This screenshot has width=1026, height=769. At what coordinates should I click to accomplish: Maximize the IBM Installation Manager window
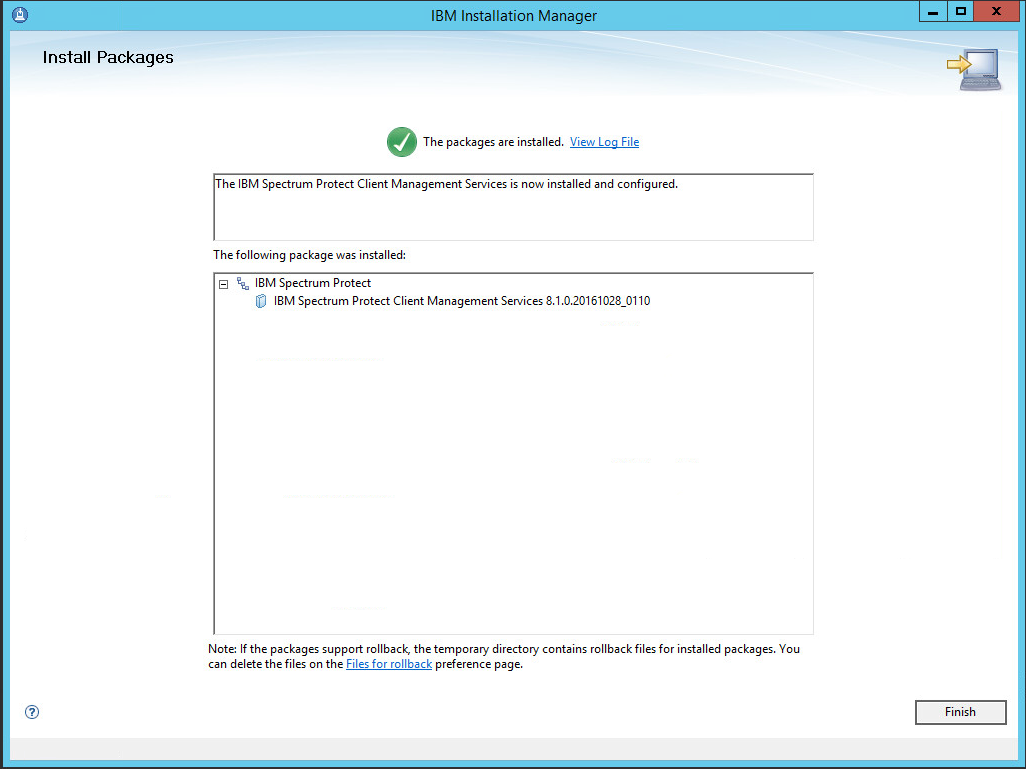(961, 13)
